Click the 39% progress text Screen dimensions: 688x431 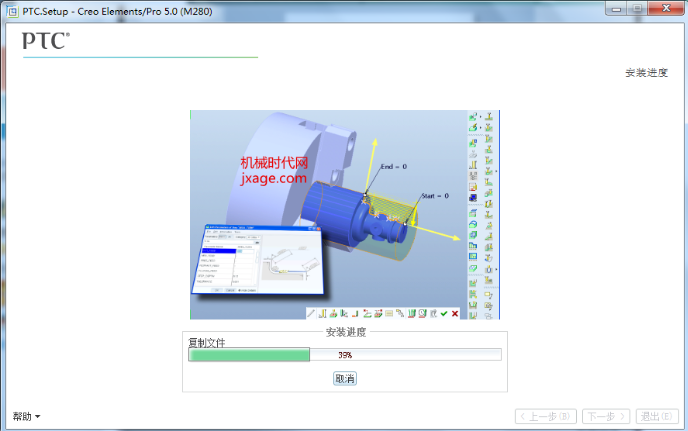(345, 355)
